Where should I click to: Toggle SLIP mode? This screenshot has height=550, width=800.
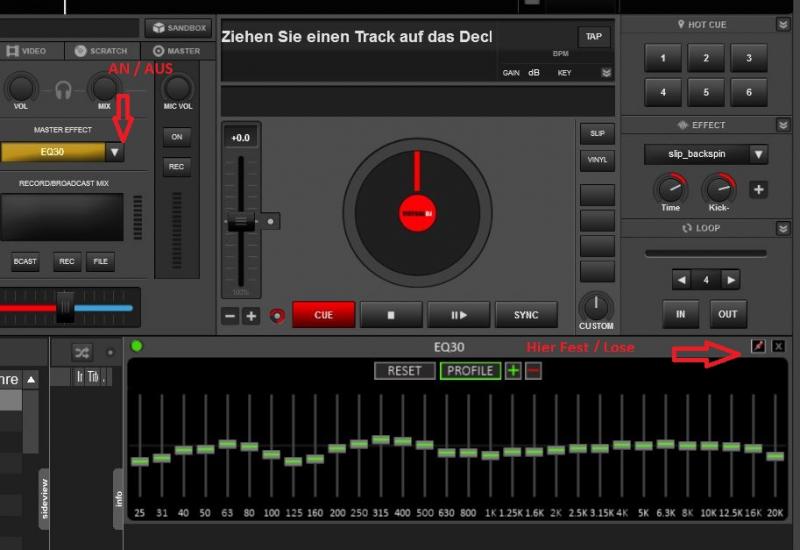(597, 134)
